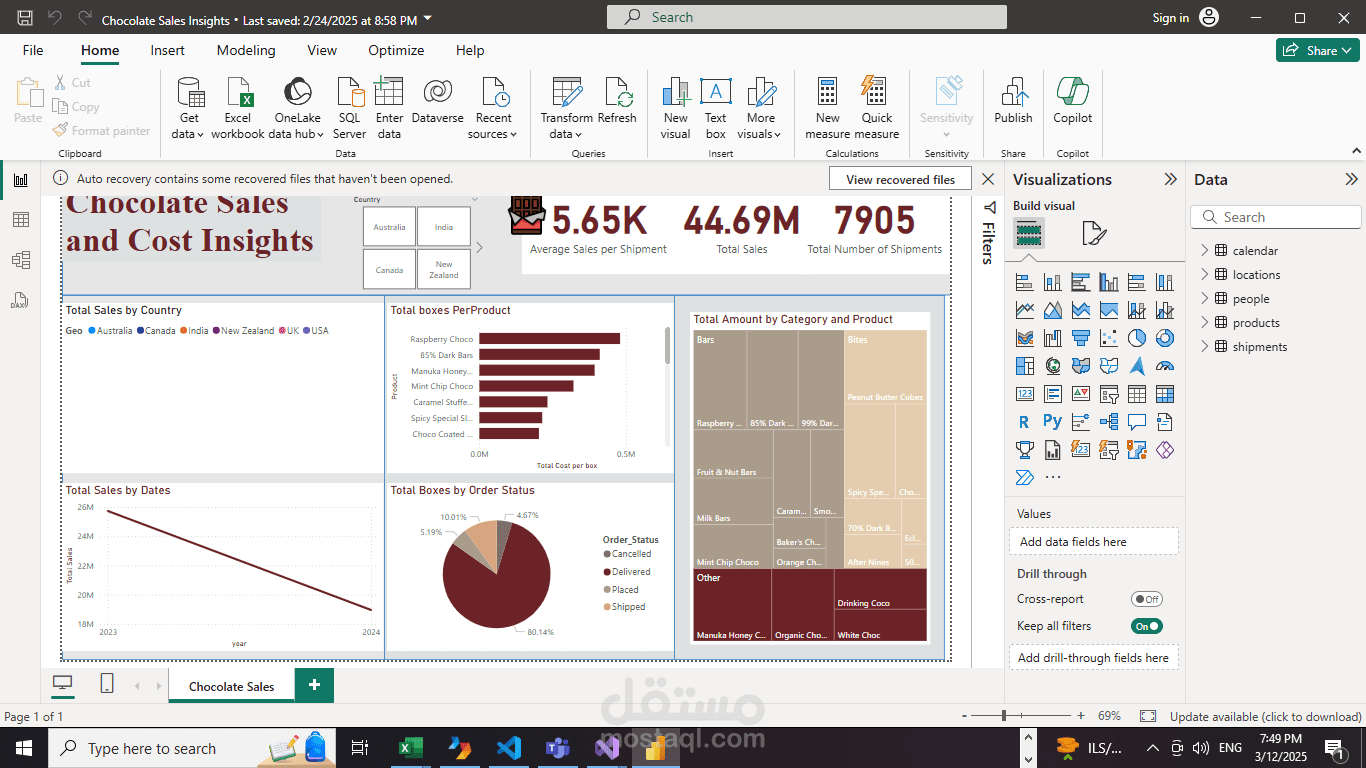Expand the calendar table
This screenshot has height=768, width=1366.
pyautogui.click(x=1205, y=251)
